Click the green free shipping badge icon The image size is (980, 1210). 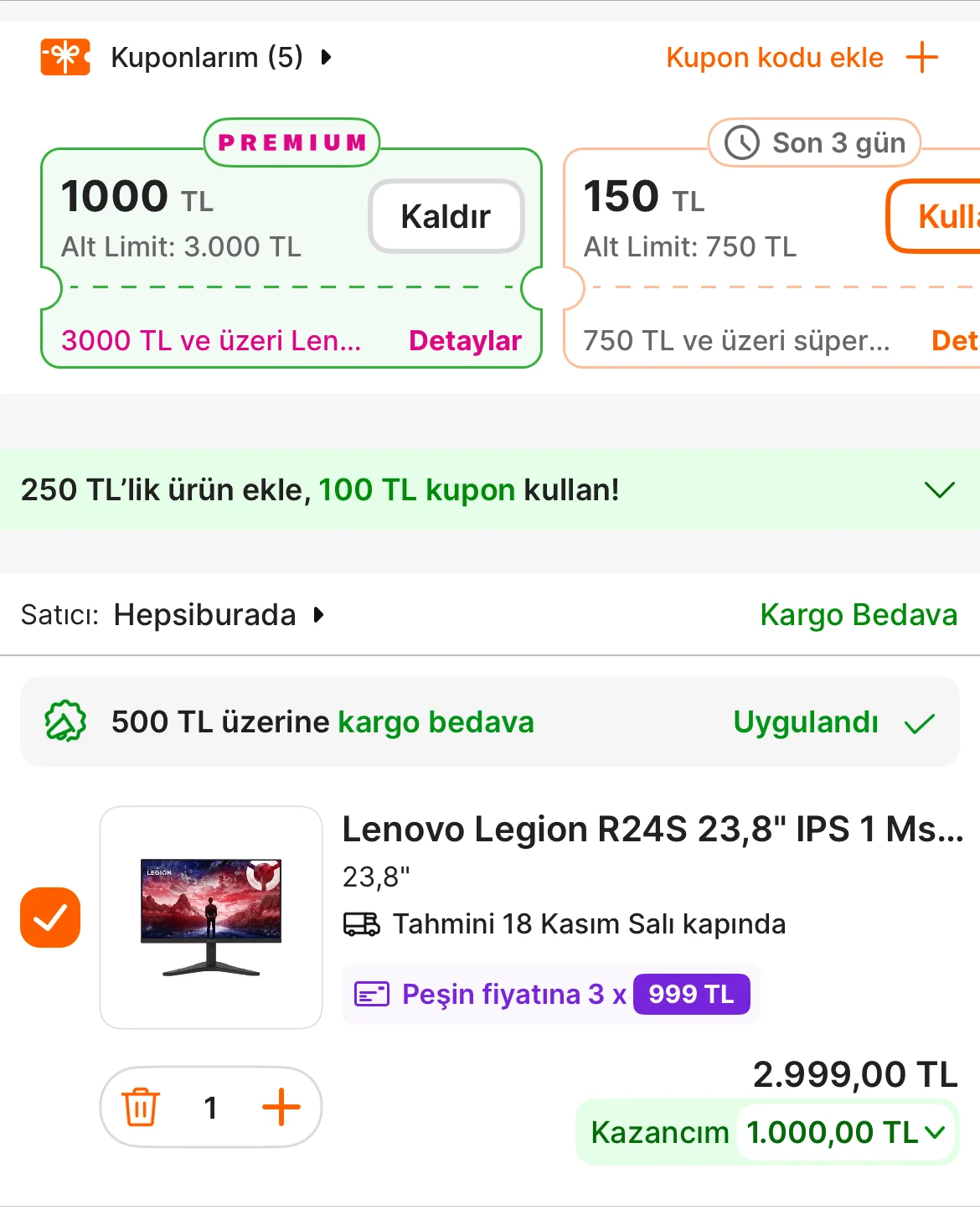[65, 721]
